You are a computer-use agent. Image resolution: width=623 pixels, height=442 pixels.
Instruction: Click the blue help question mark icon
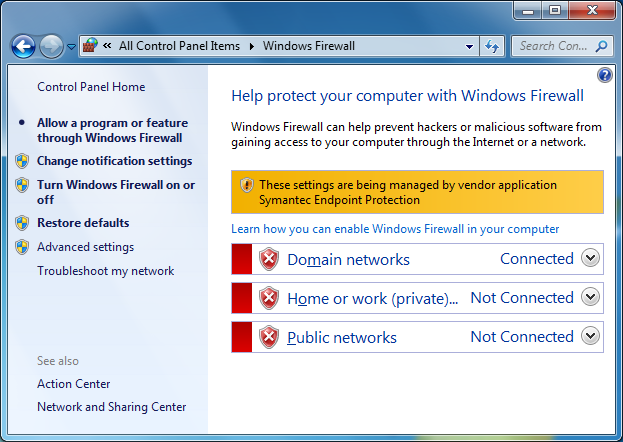pos(604,75)
